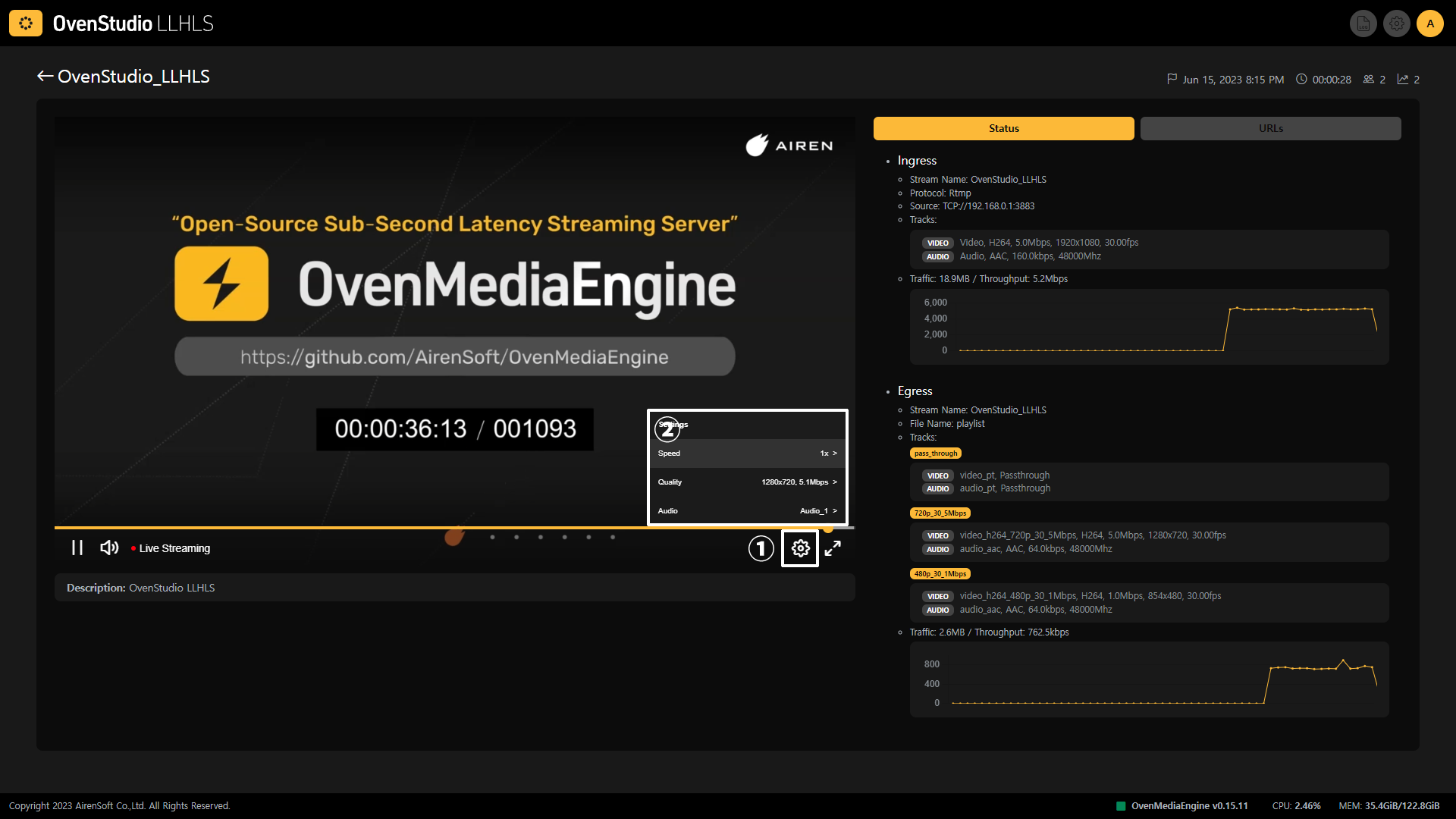Click the ingress Video H264 track row
The height and width of the screenshot is (819, 1456).
tap(1031, 243)
